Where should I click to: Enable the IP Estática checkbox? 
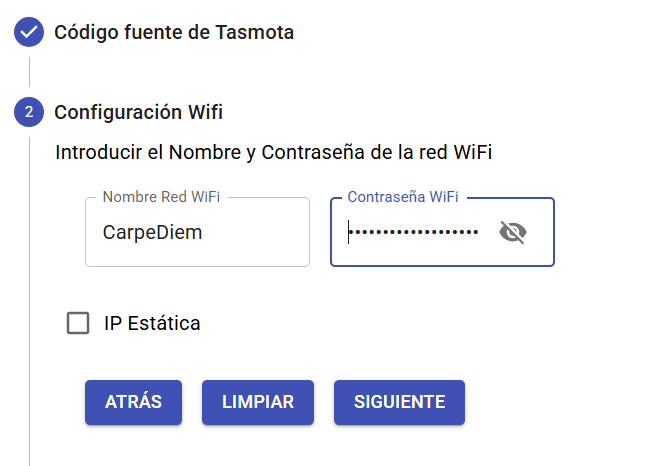tap(78, 323)
